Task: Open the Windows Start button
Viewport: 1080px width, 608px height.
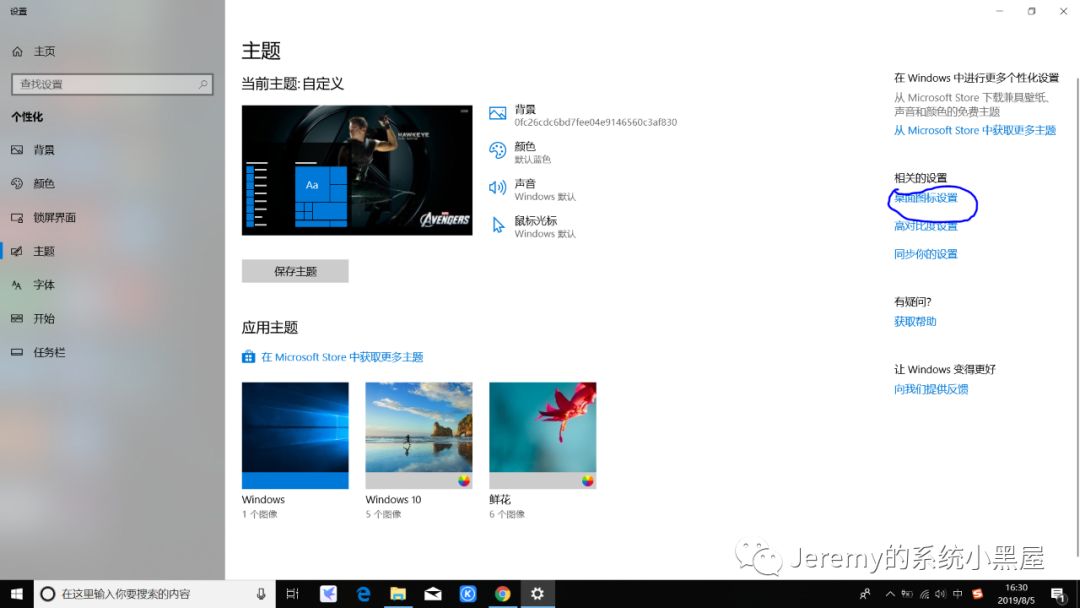Action: [x=17, y=594]
